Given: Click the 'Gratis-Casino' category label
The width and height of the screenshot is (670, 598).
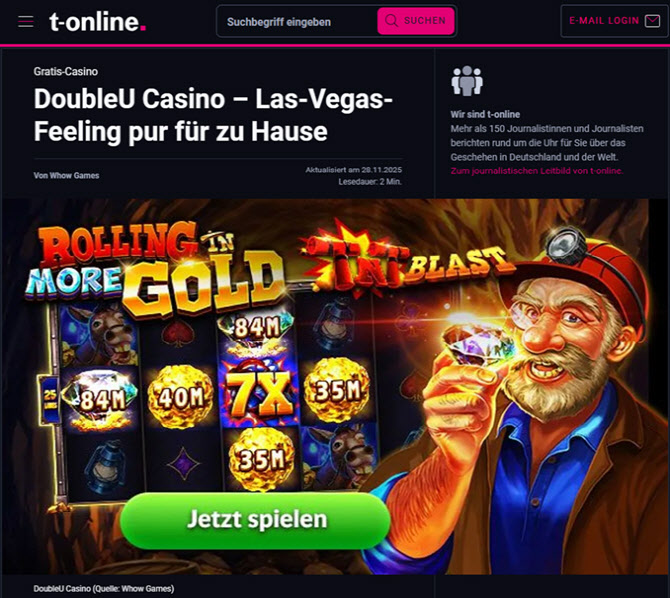Looking at the screenshot, I should point(66,71).
